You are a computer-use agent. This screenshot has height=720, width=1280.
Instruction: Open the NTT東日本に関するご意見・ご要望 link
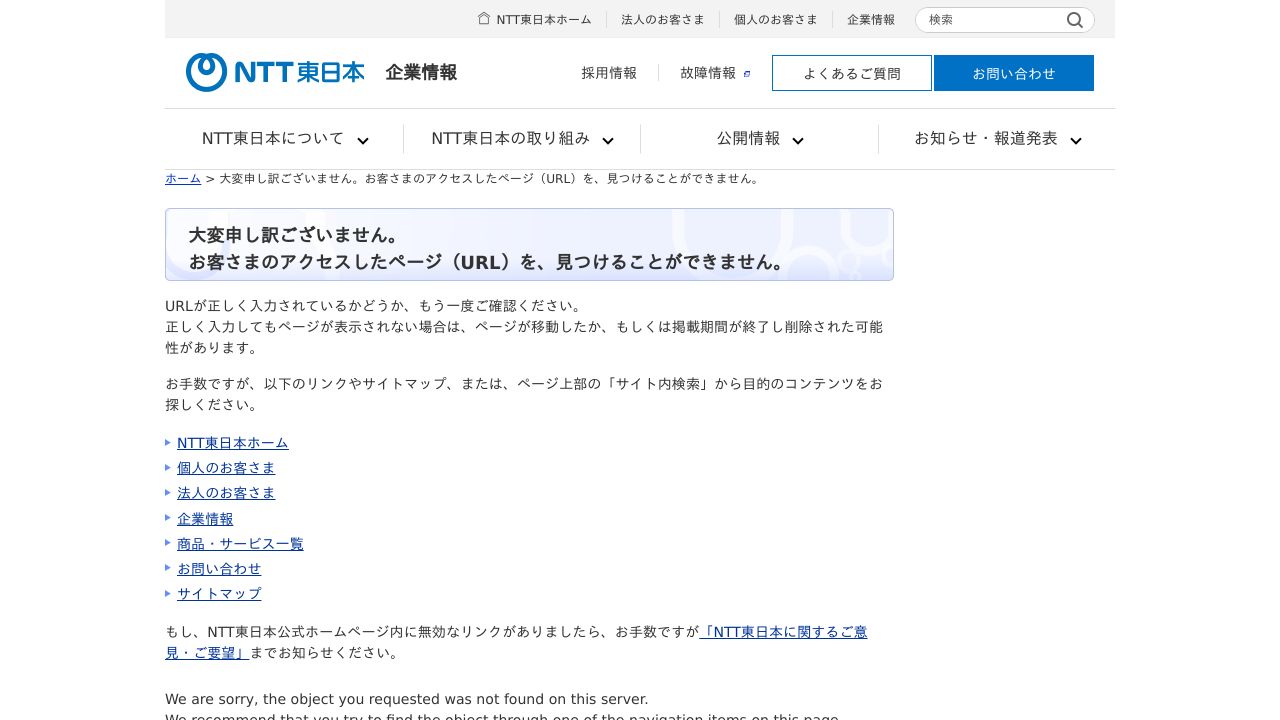pos(783,631)
